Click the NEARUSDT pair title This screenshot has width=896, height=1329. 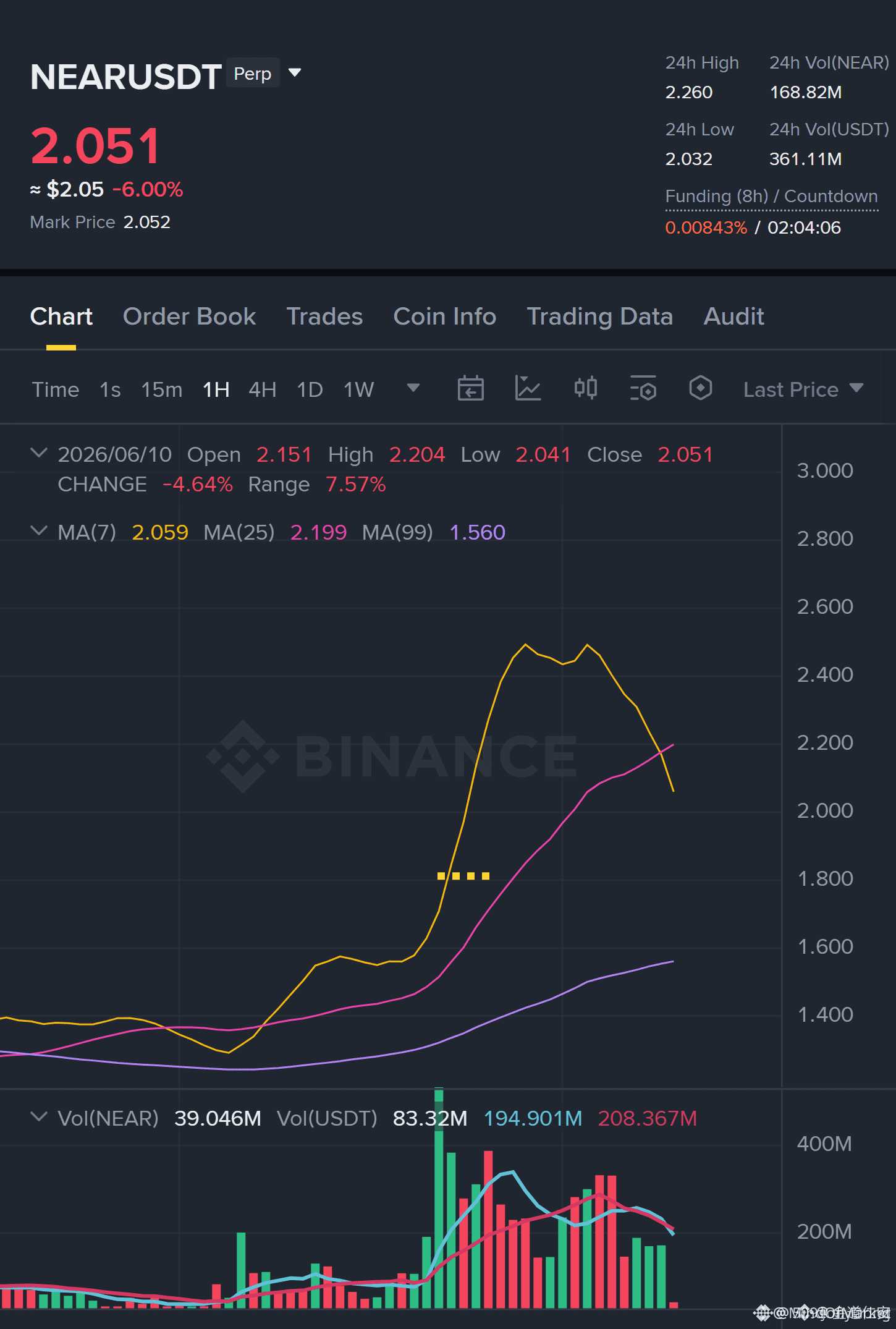(126, 77)
